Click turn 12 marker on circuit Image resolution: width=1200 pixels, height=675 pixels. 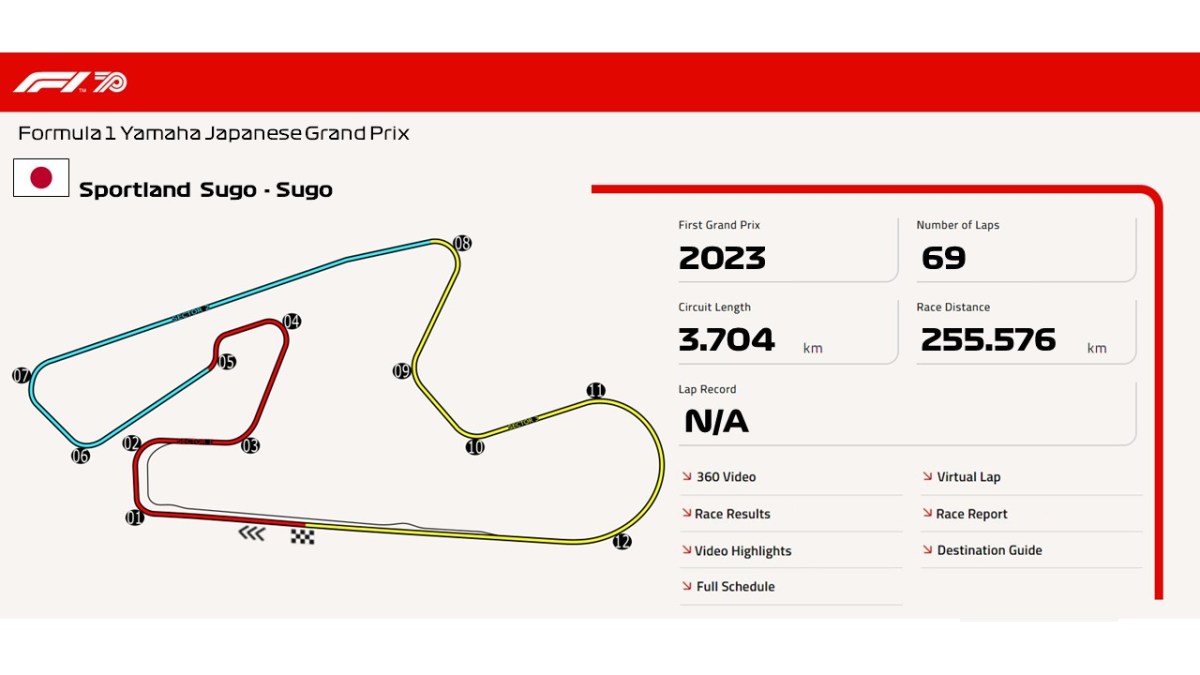click(x=622, y=542)
